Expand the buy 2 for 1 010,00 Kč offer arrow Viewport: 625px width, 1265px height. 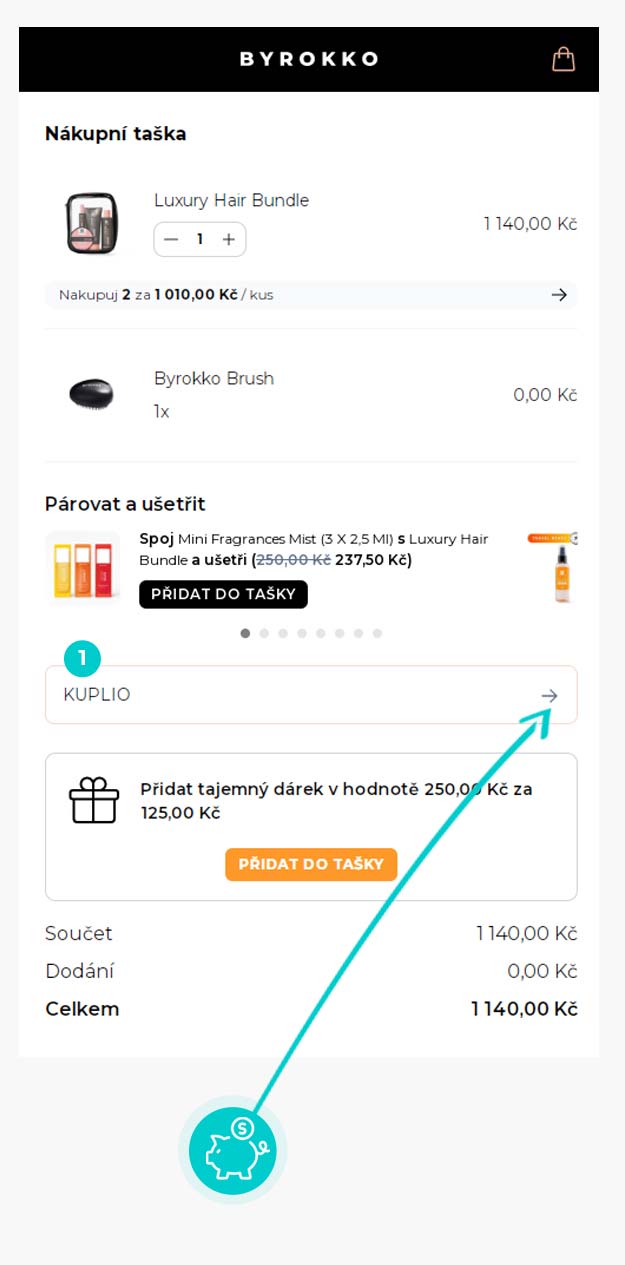tap(559, 295)
